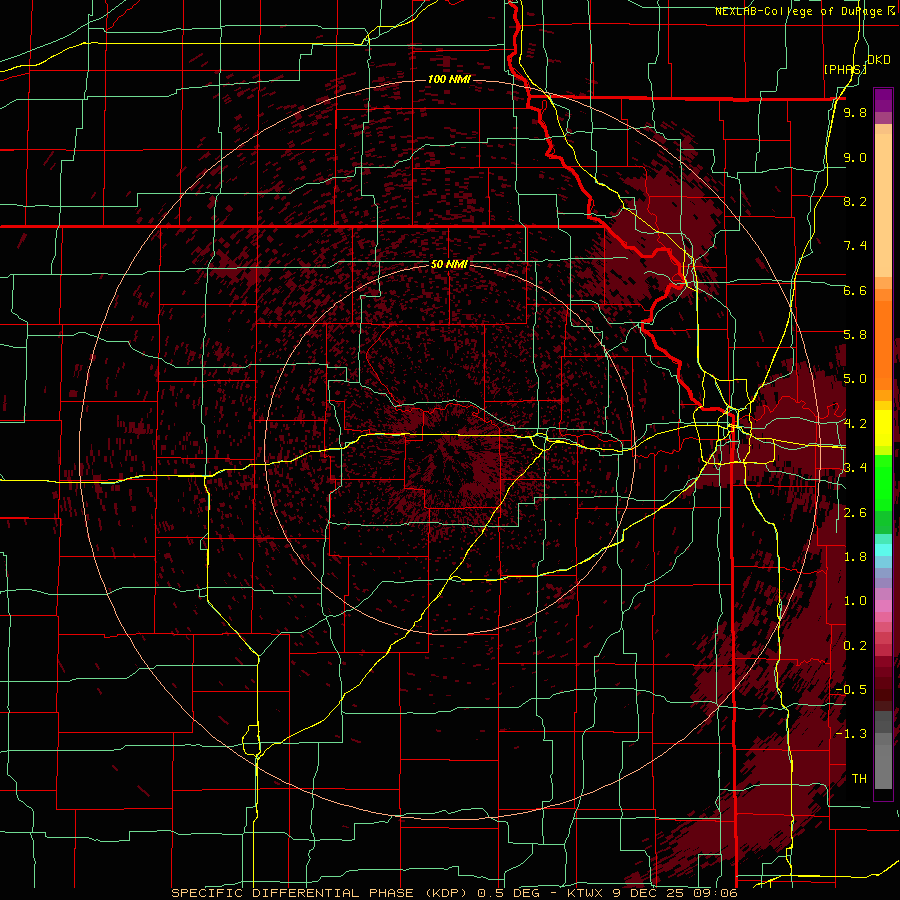Select the 6.6 scale value
The height and width of the screenshot is (900, 900).
click(x=855, y=290)
